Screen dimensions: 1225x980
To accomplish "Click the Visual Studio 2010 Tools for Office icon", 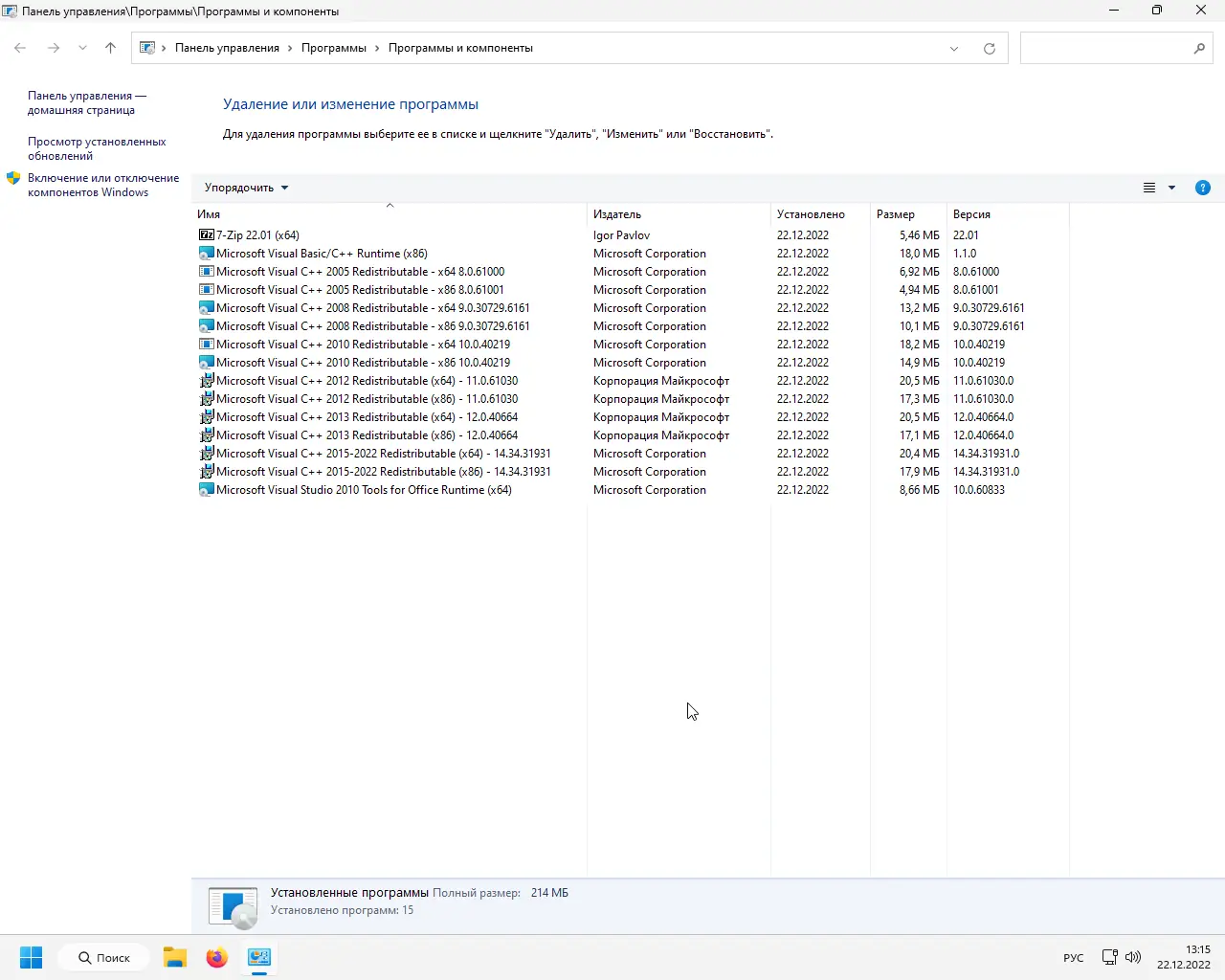I will click(x=206, y=490).
